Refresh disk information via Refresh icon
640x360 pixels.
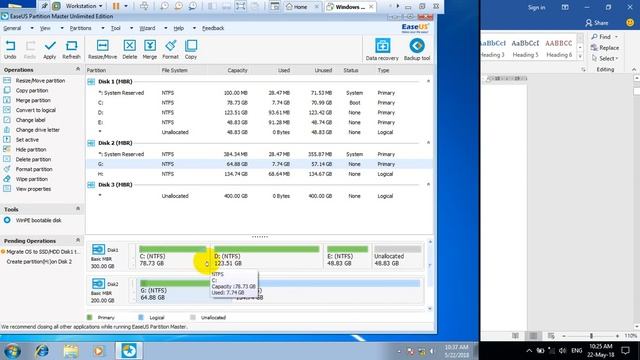pos(71,50)
